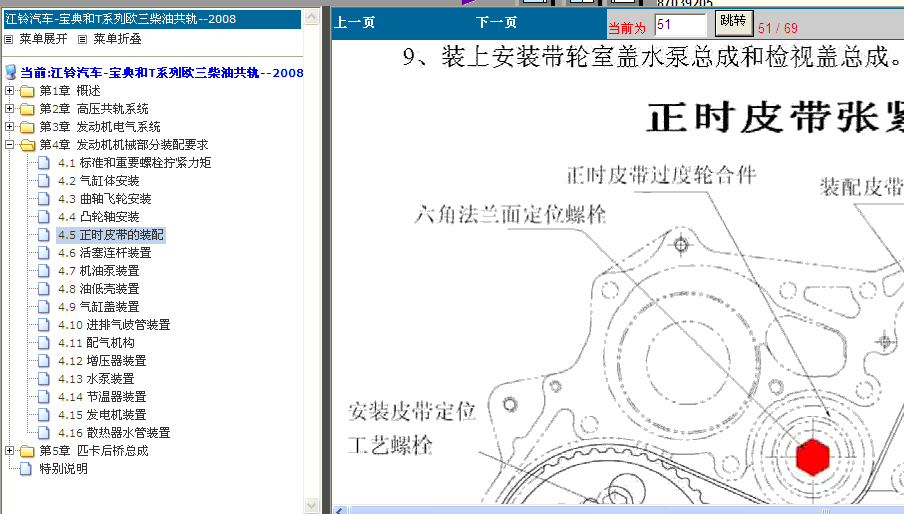This screenshot has height=514, width=904.
Task: Click page icon of 4.9 气缸盖装置
Action: (x=44, y=307)
